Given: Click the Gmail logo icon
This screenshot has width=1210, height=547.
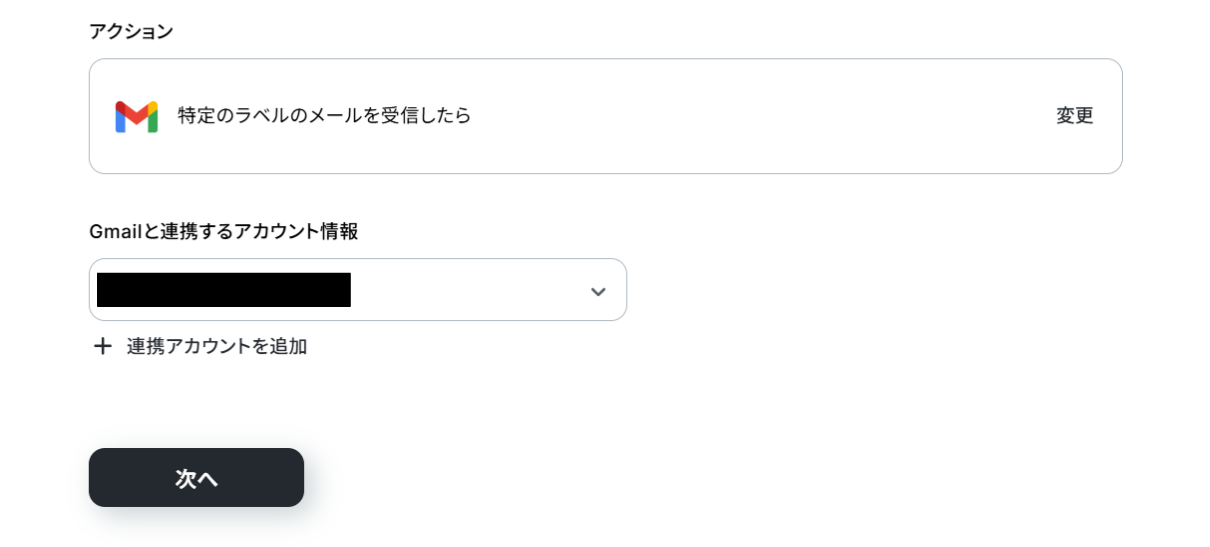Looking at the screenshot, I should click(136, 116).
